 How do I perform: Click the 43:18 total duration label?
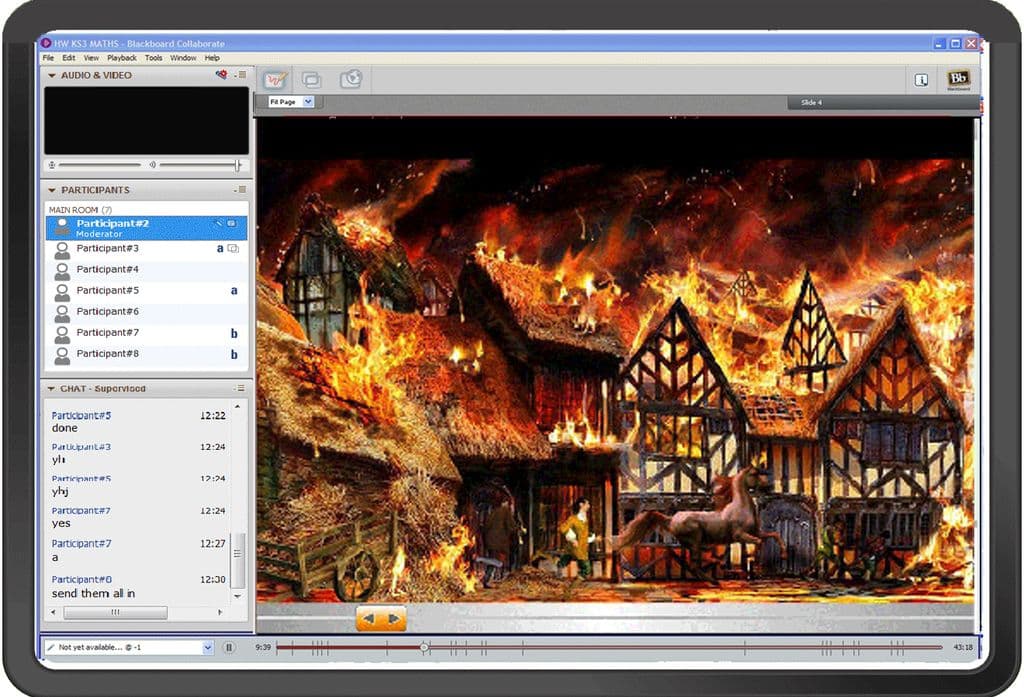(963, 647)
